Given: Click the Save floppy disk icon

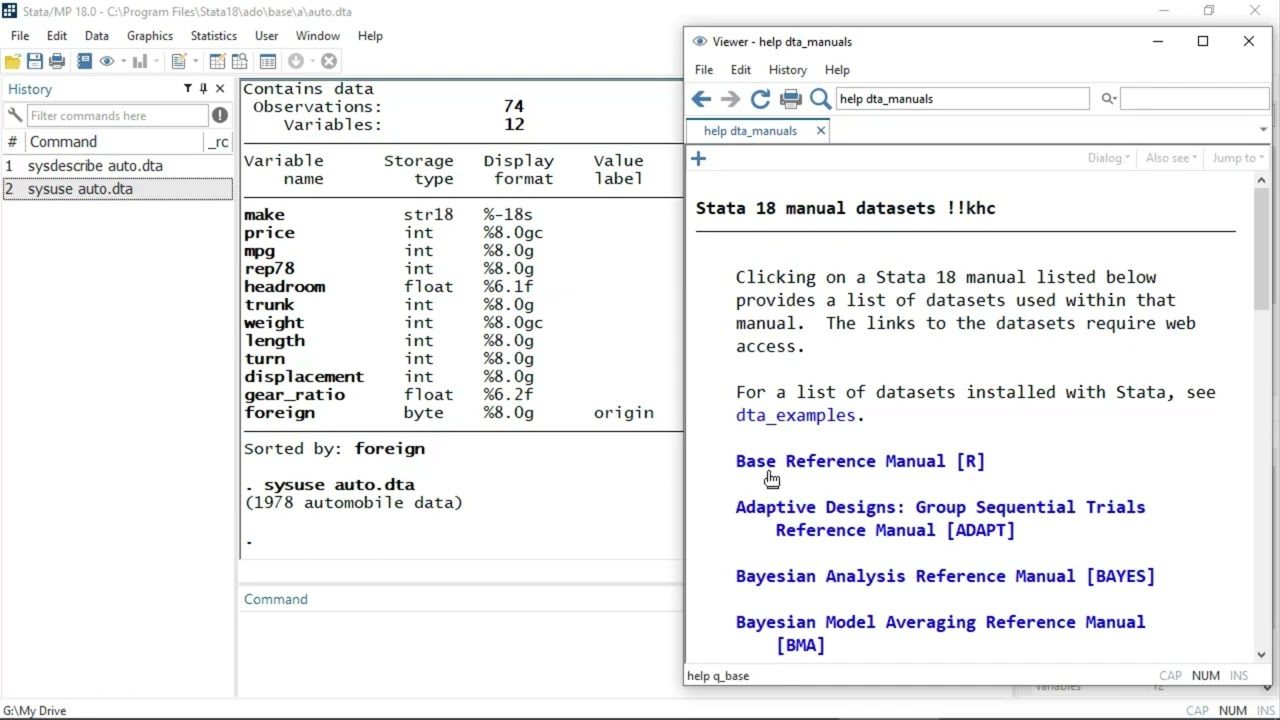Looking at the screenshot, I should coord(35,61).
